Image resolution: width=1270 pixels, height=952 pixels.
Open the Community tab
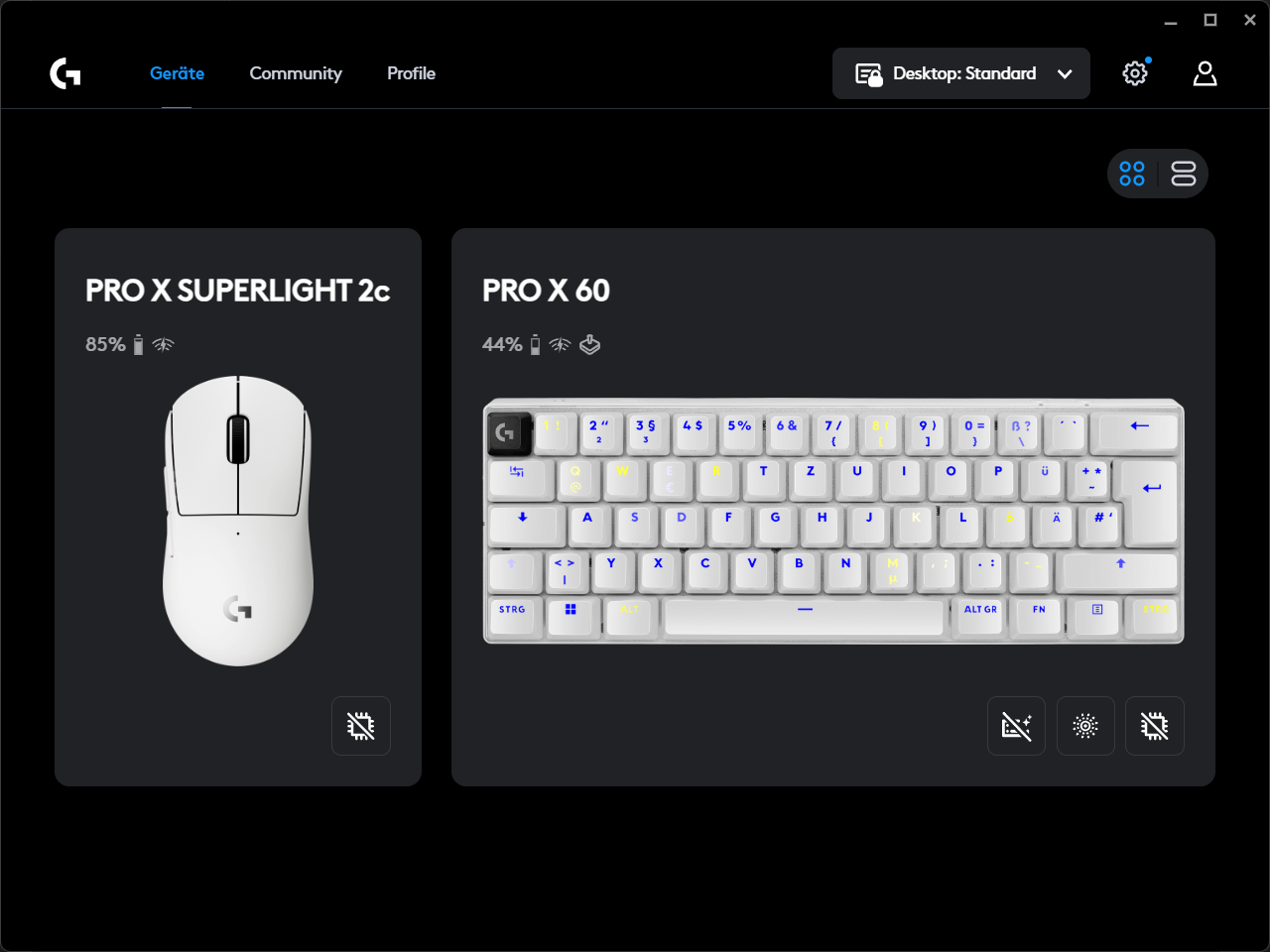[296, 73]
